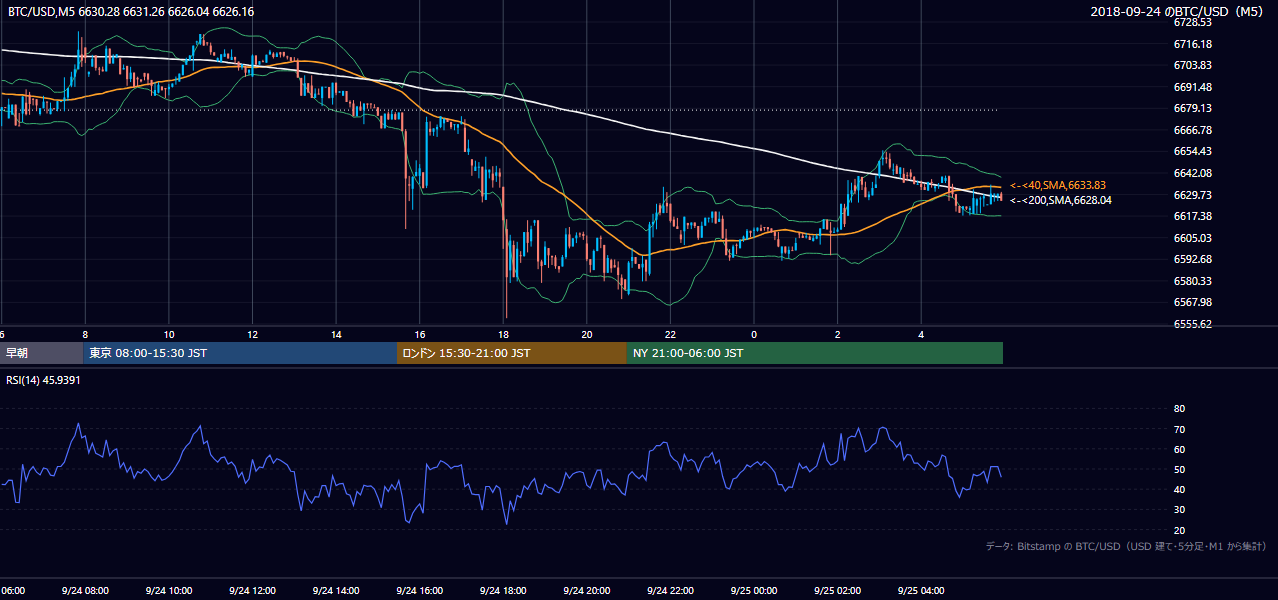1278x600 pixels.
Task: Click the 6716.18 price axis label
Action: coord(1193,44)
